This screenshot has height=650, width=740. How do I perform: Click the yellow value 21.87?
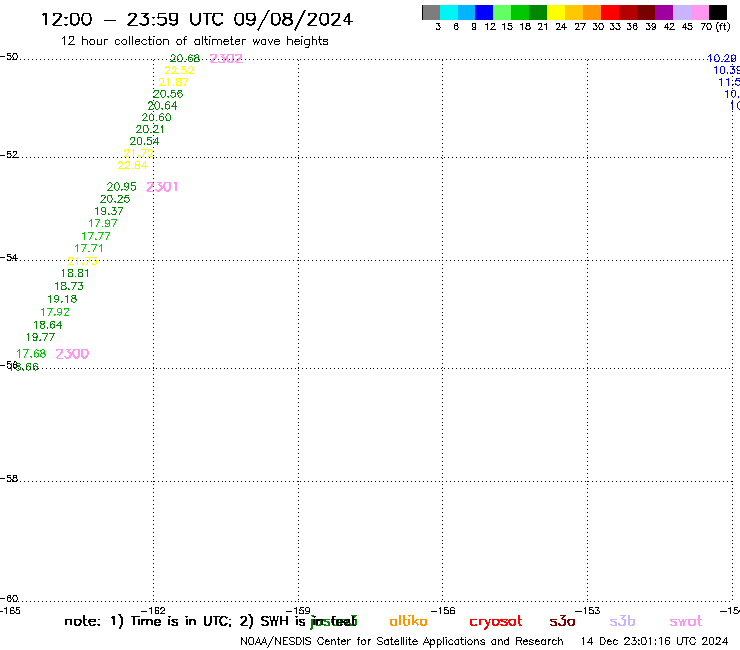click(x=173, y=82)
